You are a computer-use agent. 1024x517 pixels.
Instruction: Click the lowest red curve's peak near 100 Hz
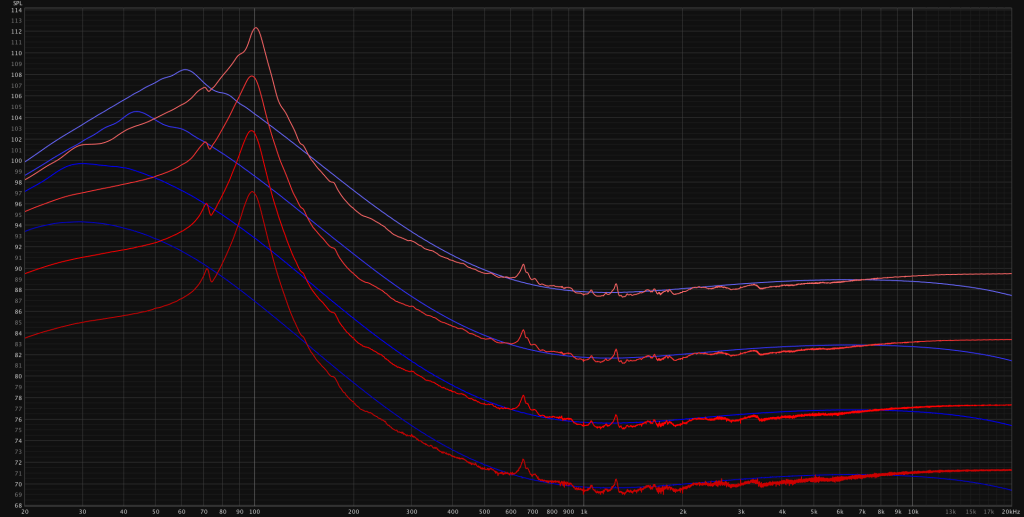(x=254, y=192)
